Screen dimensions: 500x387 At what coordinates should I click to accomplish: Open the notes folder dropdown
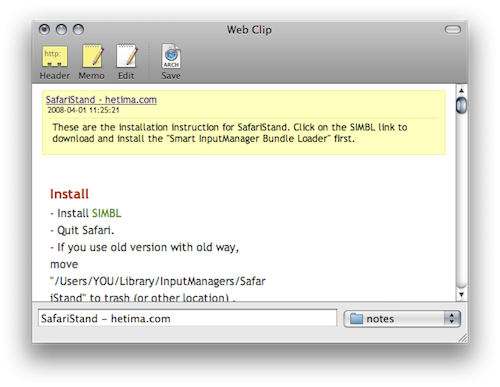[x=402, y=319]
